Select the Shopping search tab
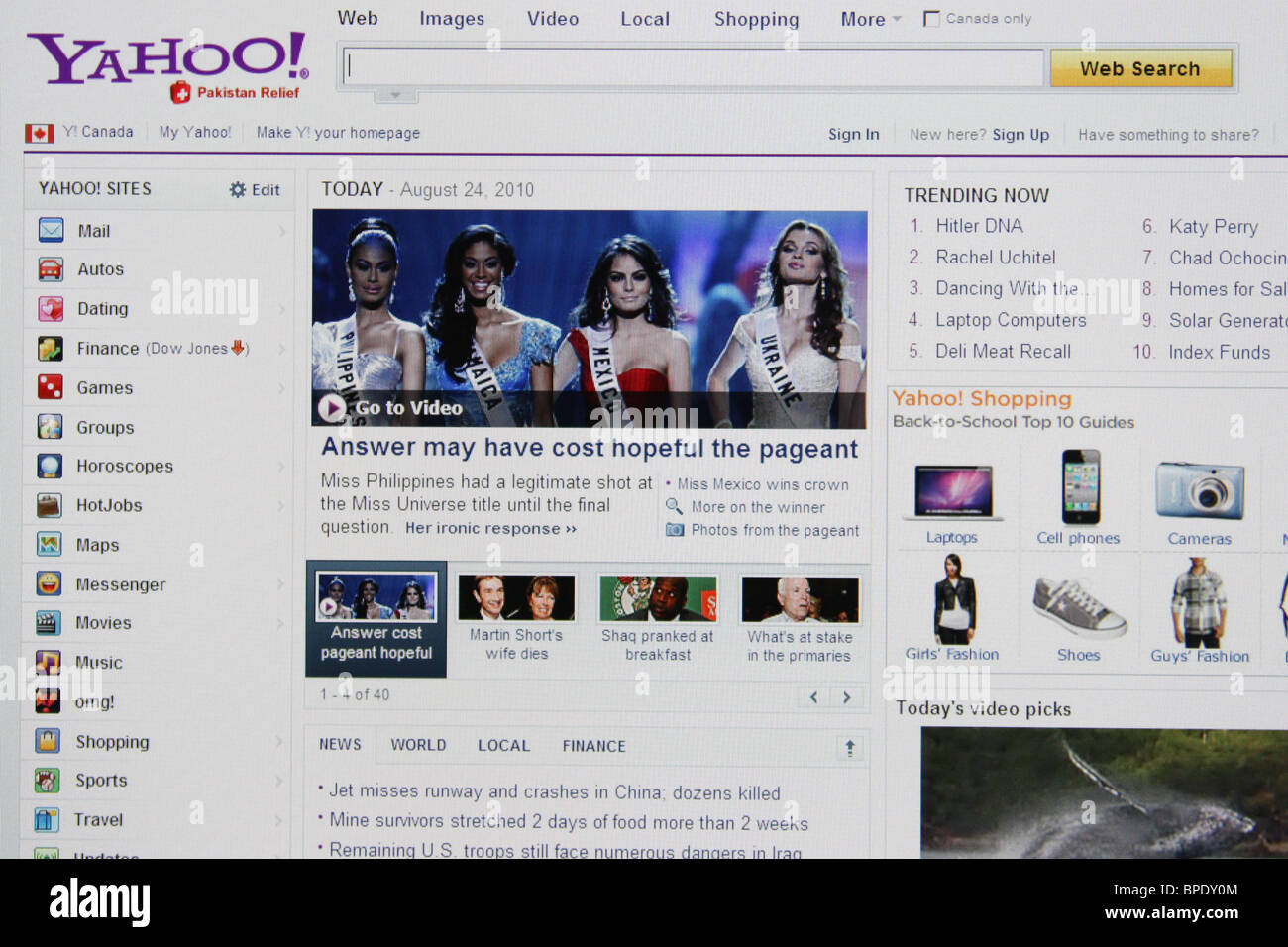The width and height of the screenshot is (1288, 947). coord(756,19)
